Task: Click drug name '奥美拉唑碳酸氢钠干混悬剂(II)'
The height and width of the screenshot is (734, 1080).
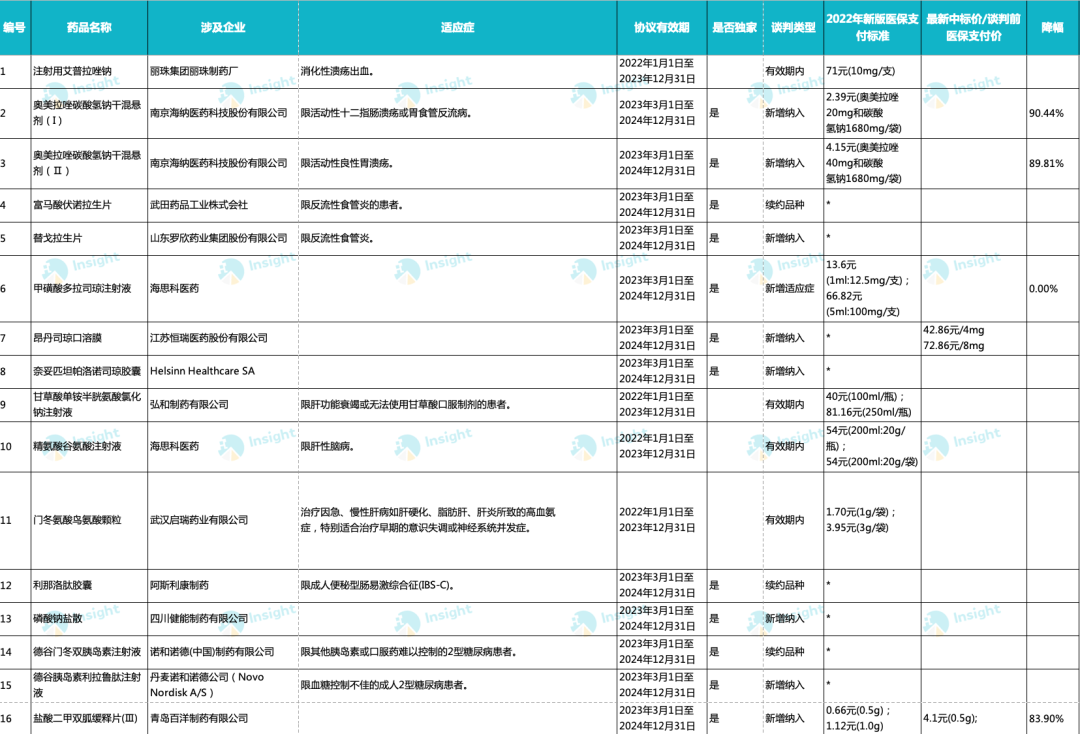Action: (x=87, y=163)
